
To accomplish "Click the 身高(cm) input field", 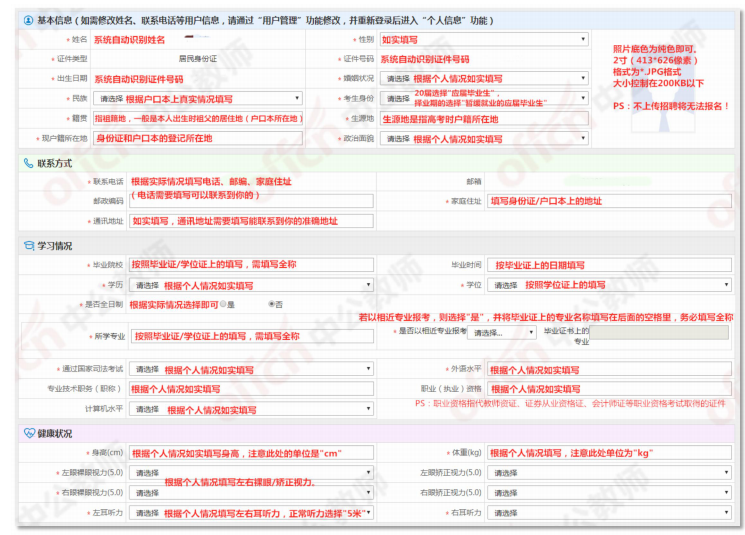I will pos(251,453).
